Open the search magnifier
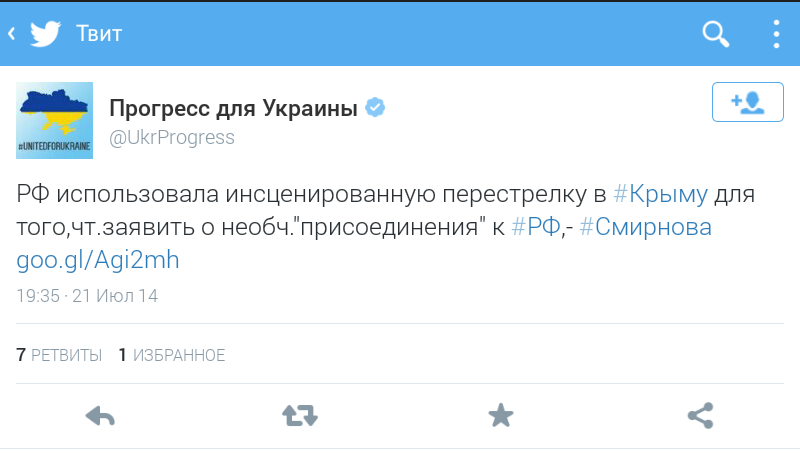The image size is (800, 453). click(716, 34)
